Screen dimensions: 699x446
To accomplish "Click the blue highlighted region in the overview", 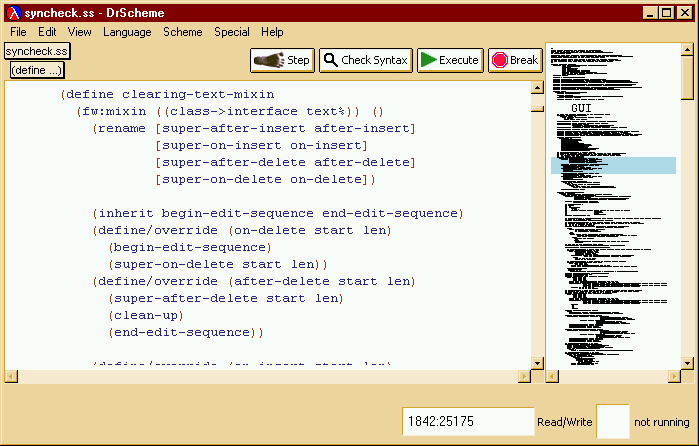I will tap(613, 165).
